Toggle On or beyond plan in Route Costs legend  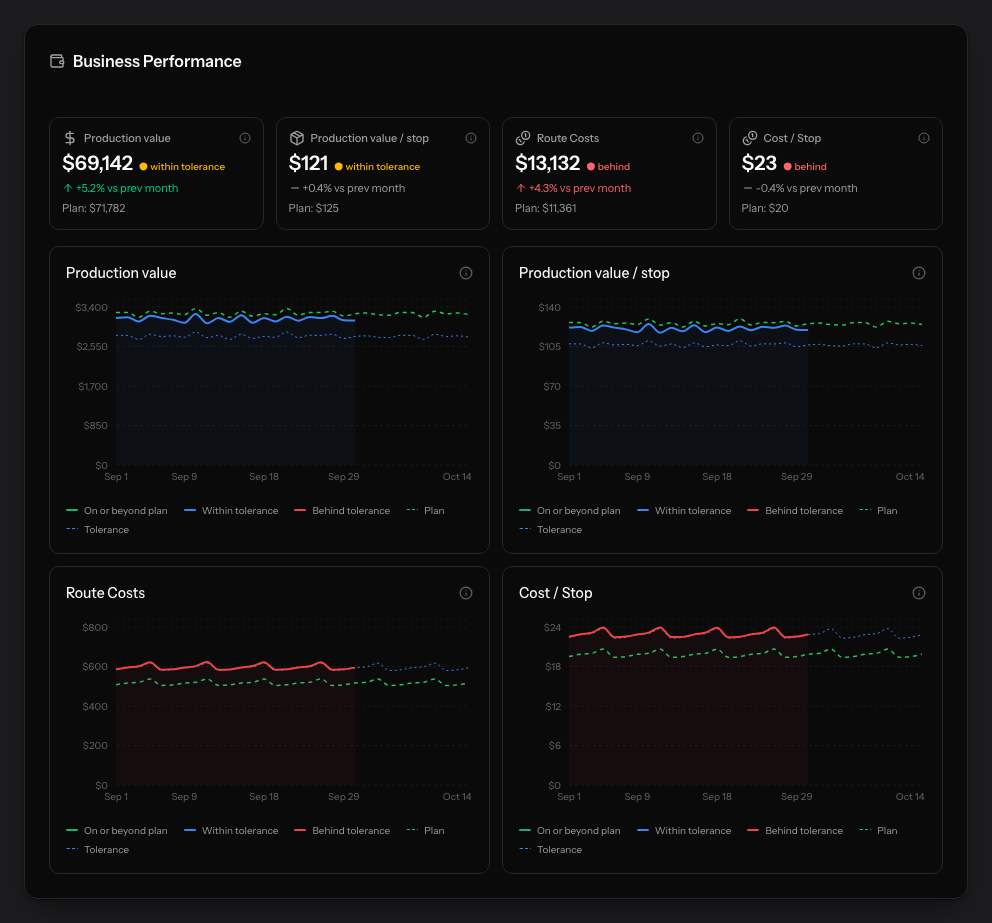click(117, 831)
